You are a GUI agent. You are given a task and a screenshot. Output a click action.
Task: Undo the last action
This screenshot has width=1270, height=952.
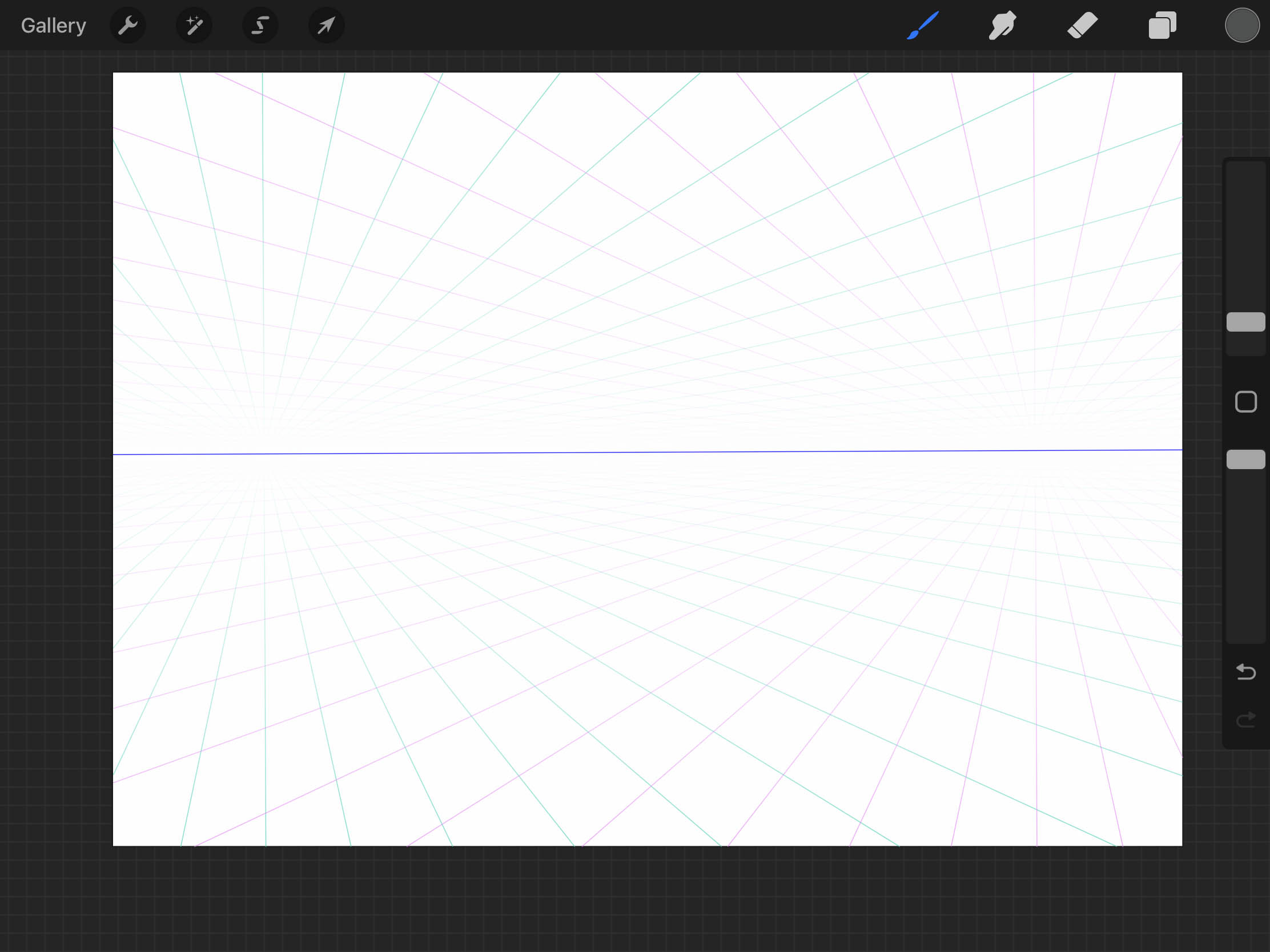coord(1246,671)
